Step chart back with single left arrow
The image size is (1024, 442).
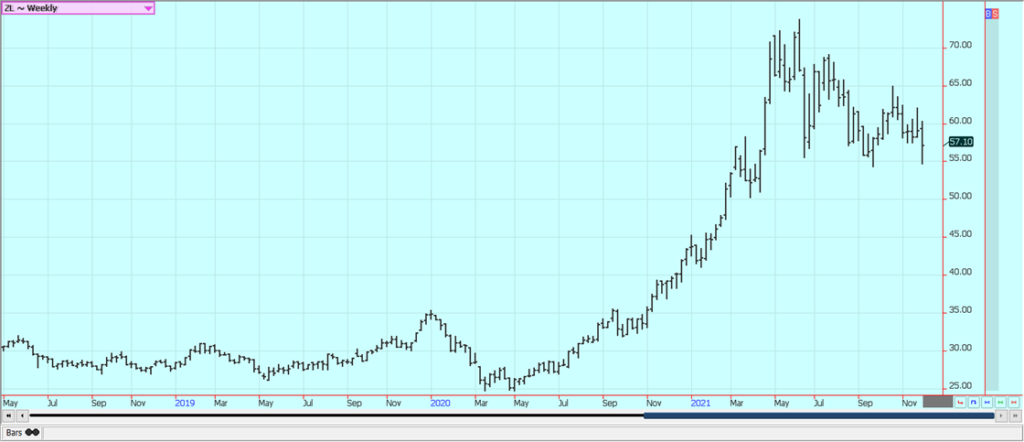point(22,416)
